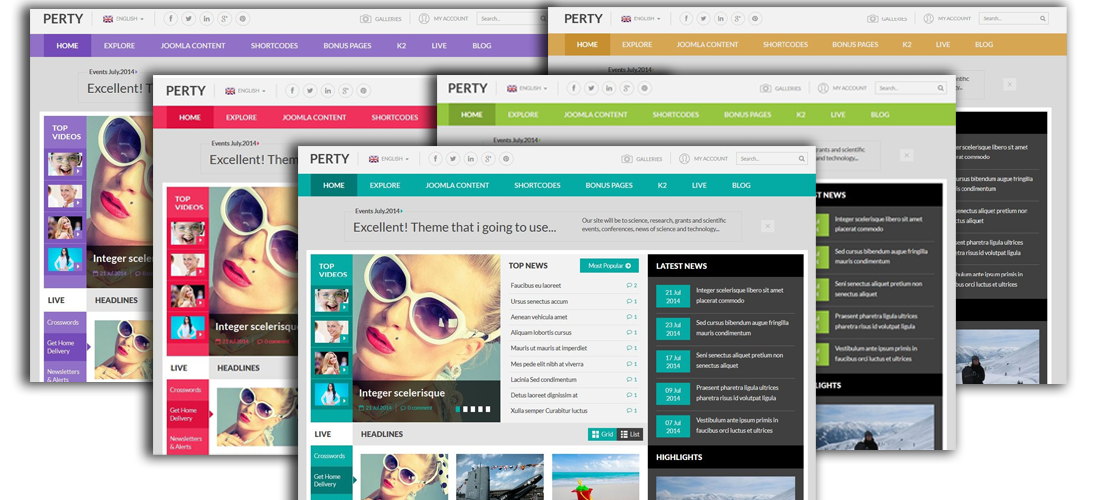
Task: Click the Most Popular button
Action: pyautogui.click(x=608, y=266)
